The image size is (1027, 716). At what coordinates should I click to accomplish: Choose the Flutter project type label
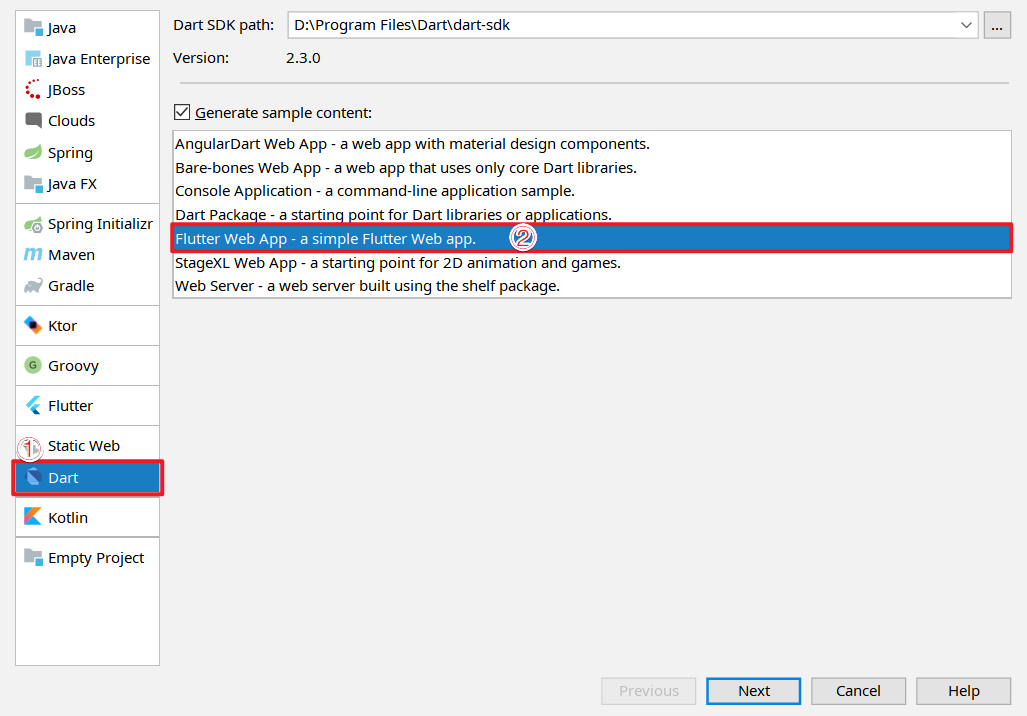pos(70,405)
